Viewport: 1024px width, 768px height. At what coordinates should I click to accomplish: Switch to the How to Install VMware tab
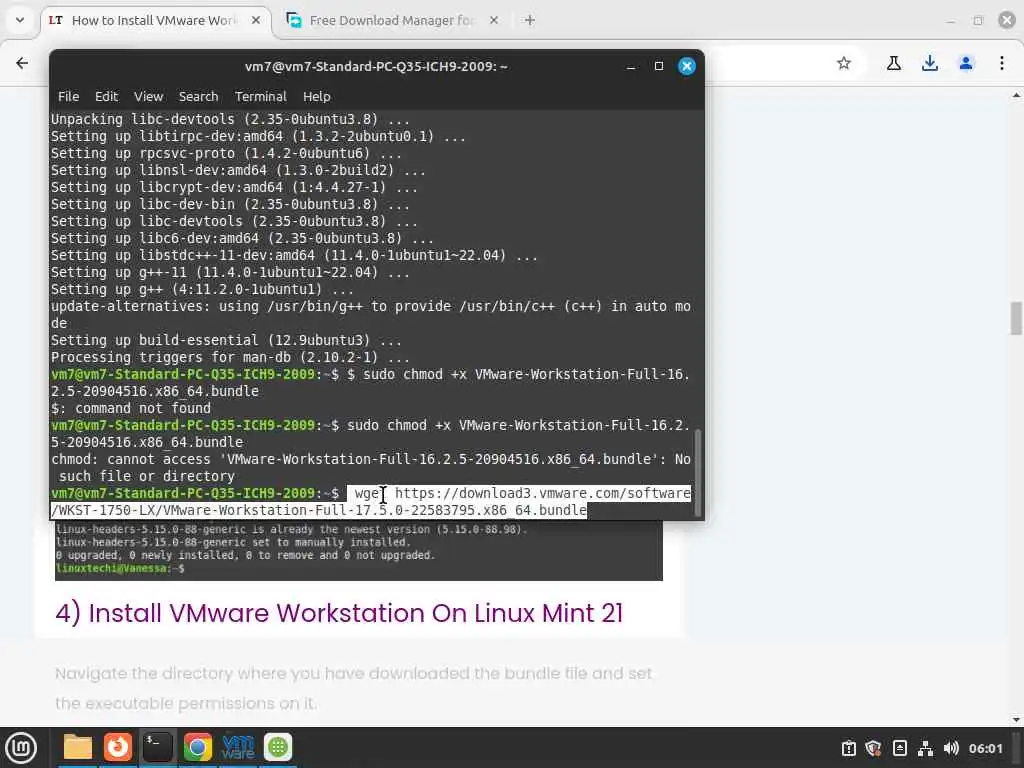153,20
